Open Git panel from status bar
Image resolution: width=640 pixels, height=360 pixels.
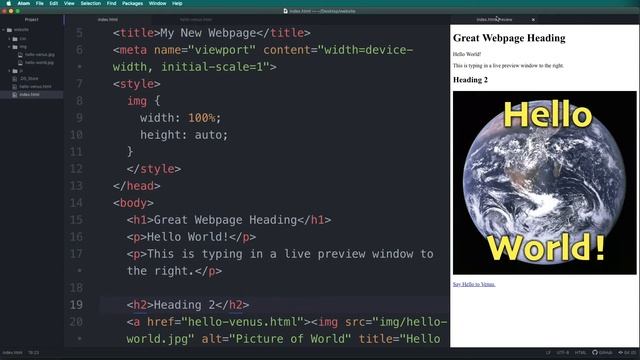pyautogui.click(x=627, y=353)
